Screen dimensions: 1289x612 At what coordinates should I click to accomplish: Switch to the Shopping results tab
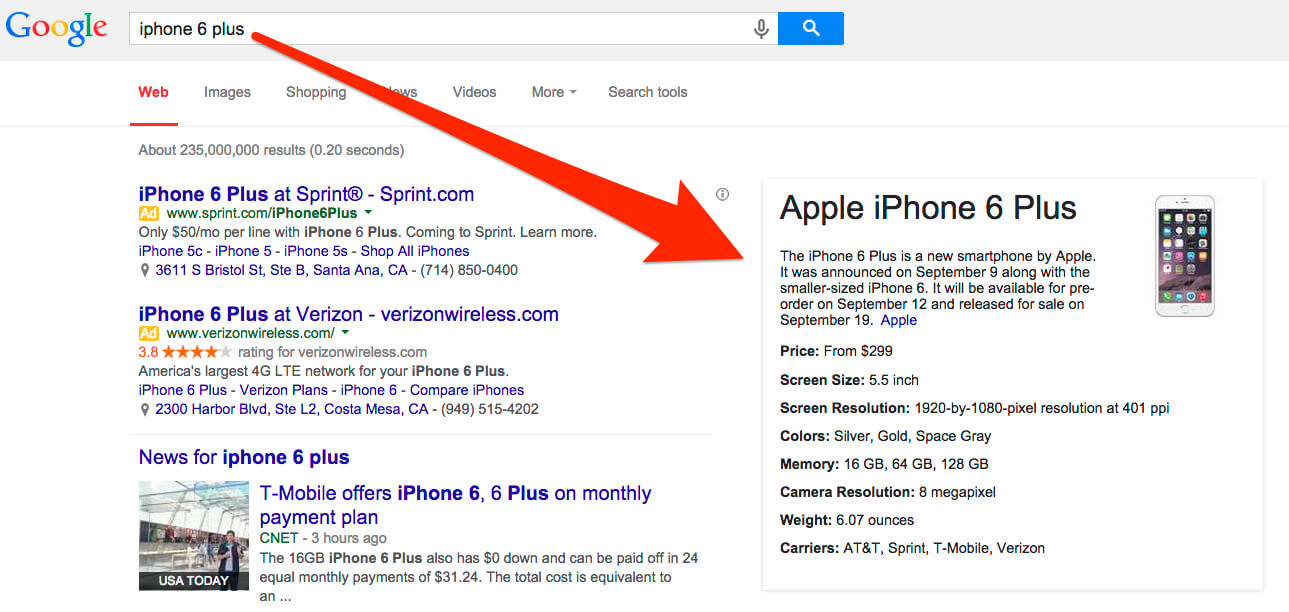pyautogui.click(x=316, y=92)
